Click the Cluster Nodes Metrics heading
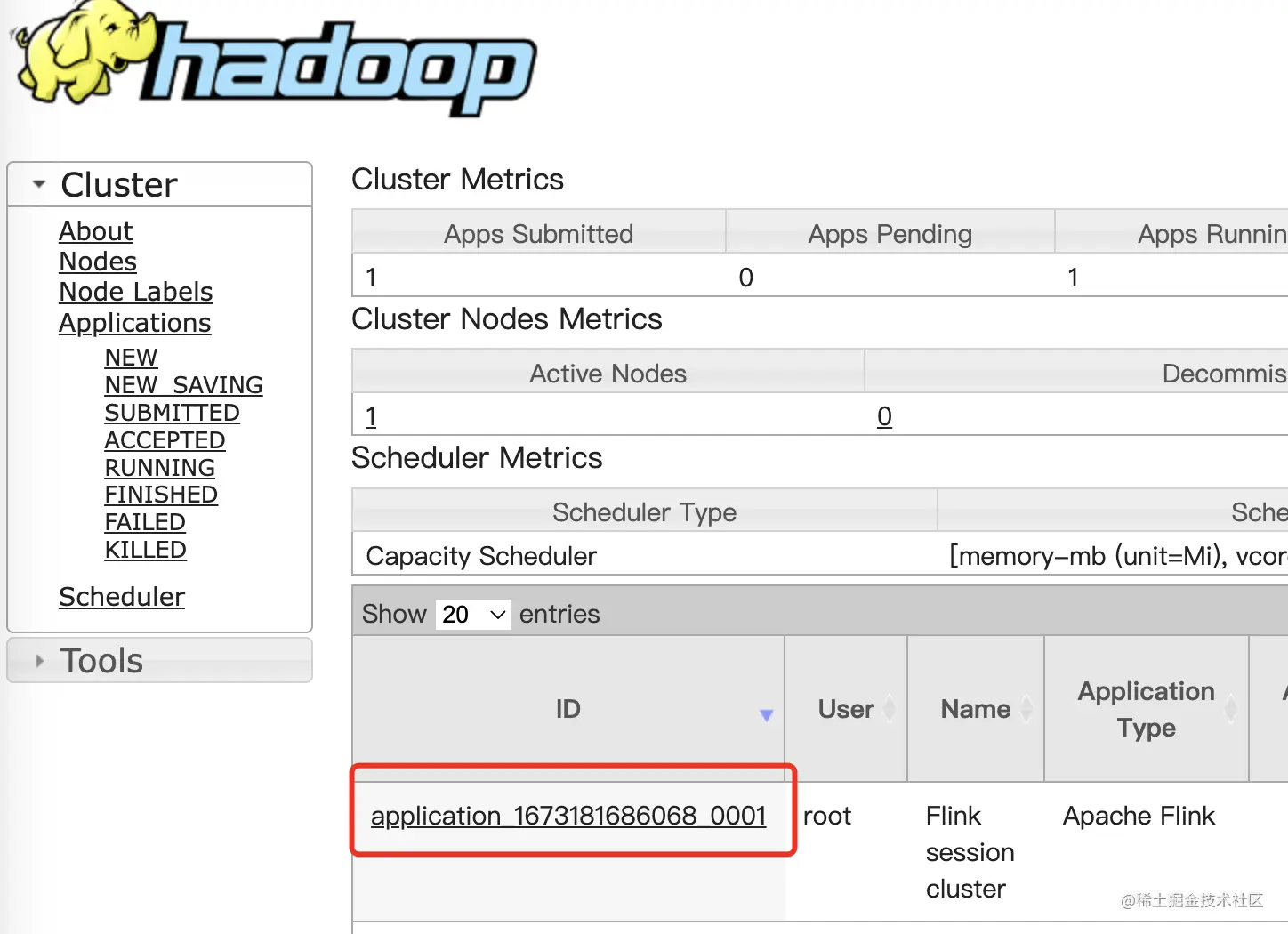 507,319
